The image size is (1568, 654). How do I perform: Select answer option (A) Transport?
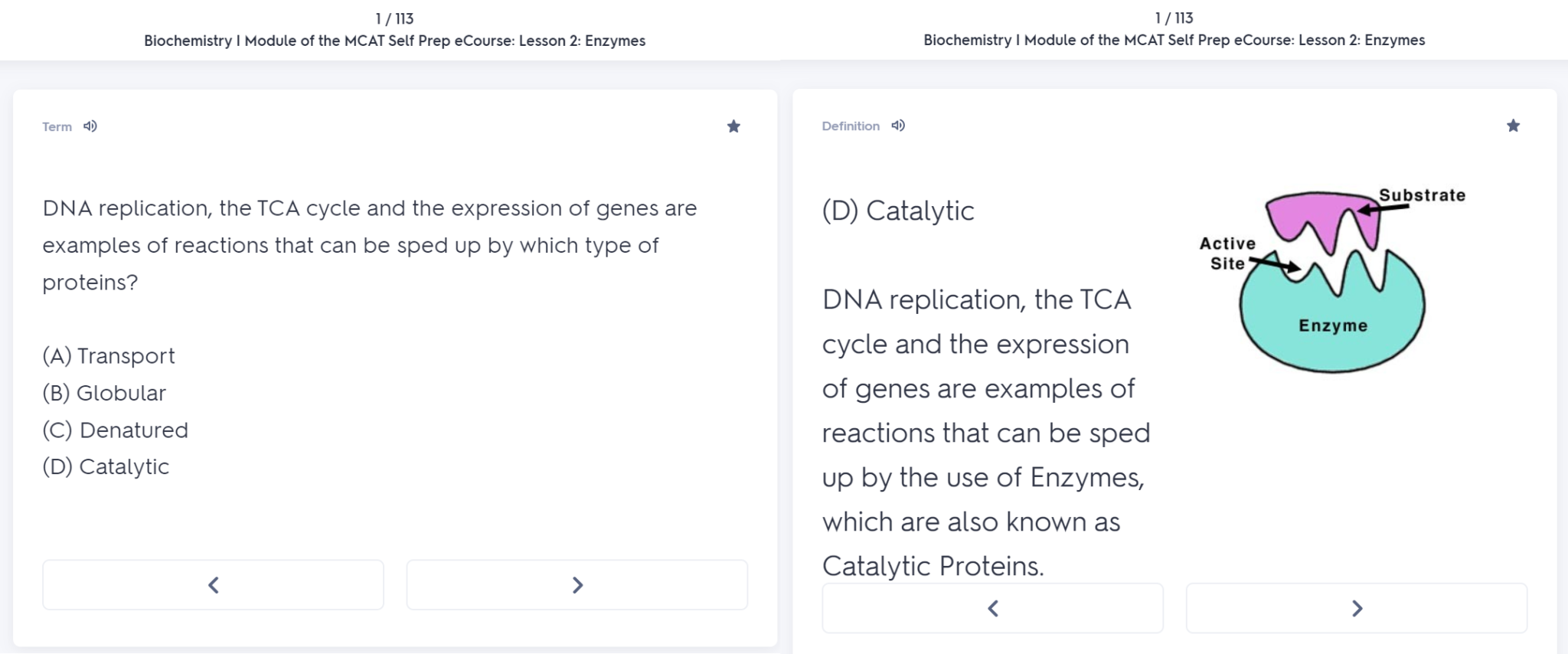109,356
